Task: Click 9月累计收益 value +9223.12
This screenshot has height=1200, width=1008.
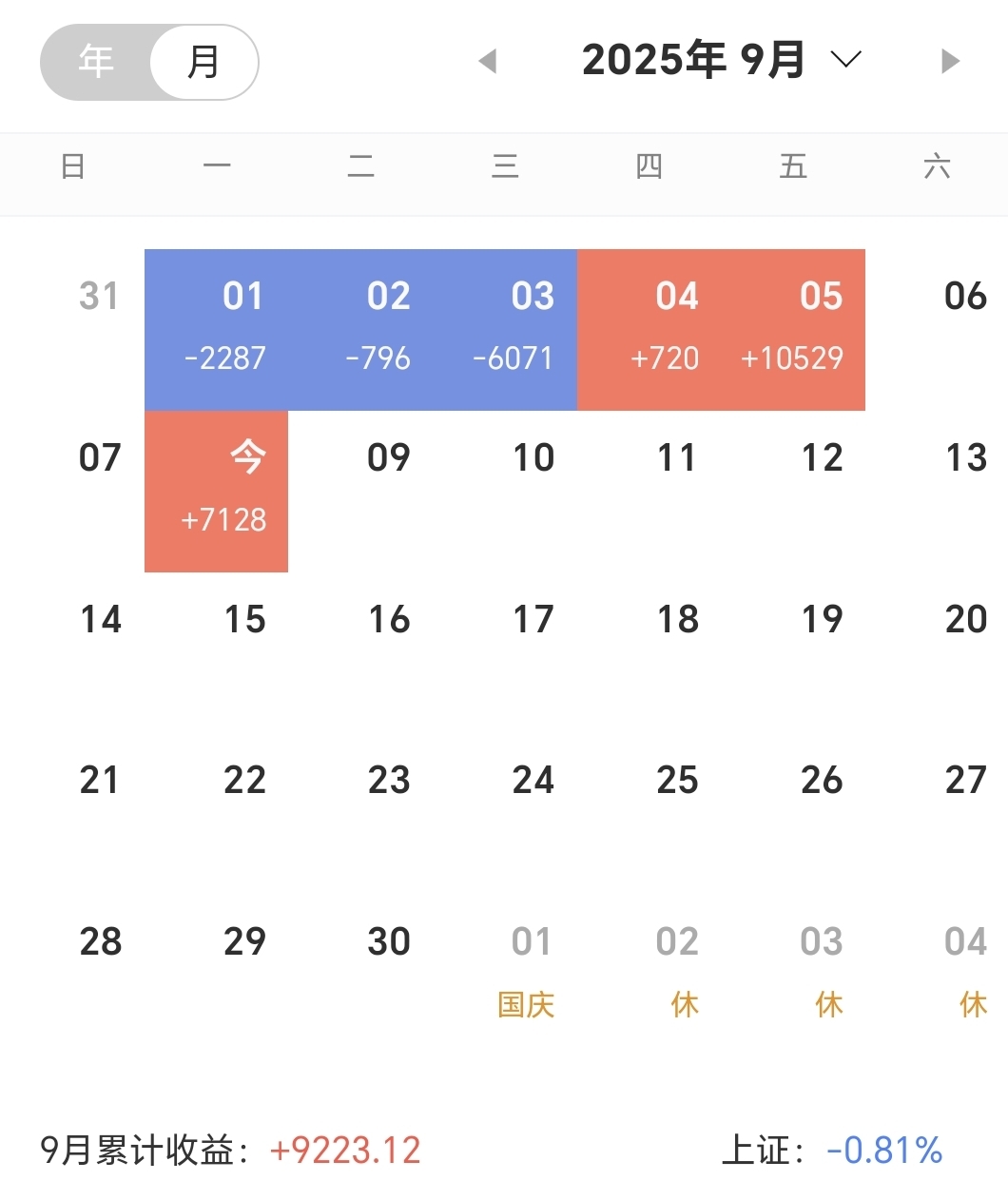Action: point(345,1151)
